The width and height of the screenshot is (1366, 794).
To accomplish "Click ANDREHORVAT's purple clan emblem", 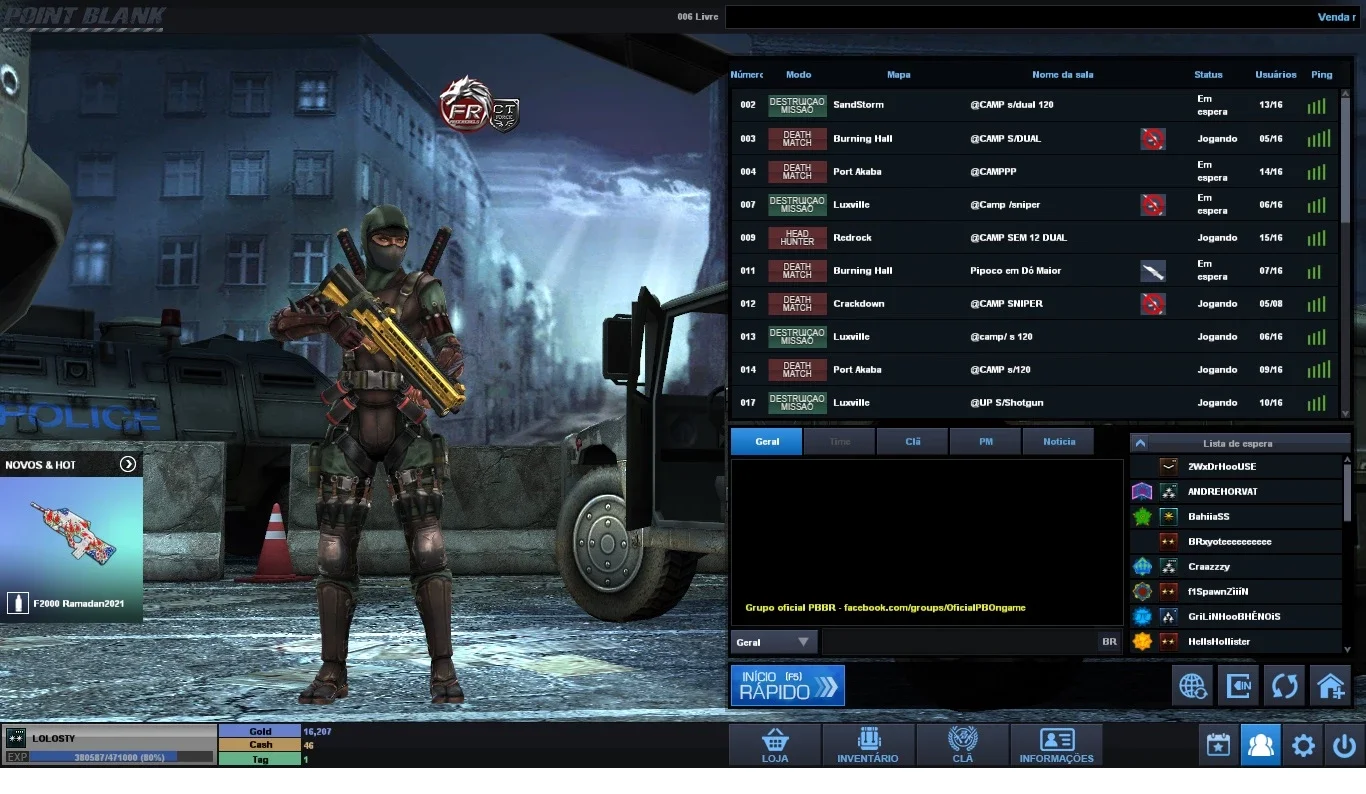I will click(1142, 492).
